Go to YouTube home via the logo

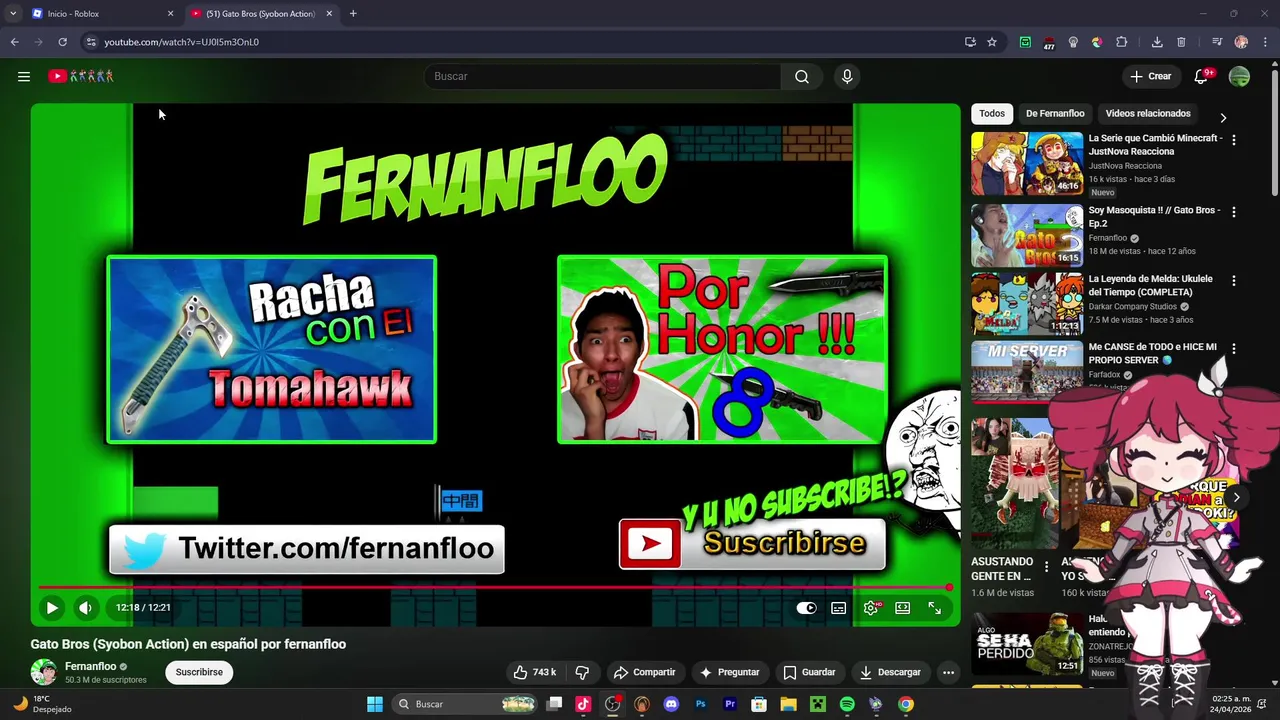point(81,76)
